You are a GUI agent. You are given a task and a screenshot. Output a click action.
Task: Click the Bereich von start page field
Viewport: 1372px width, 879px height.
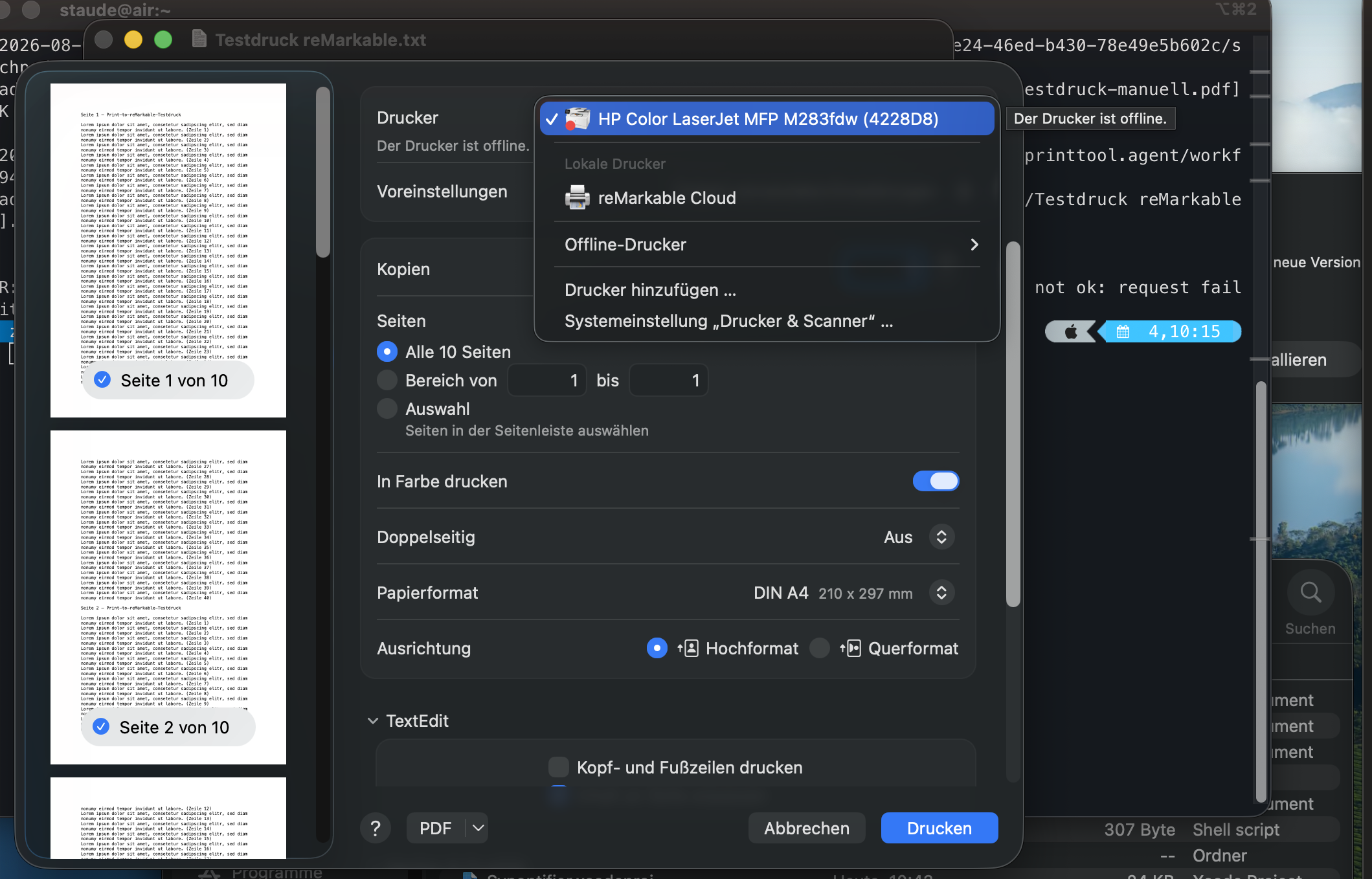pyautogui.click(x=547, y=380)
